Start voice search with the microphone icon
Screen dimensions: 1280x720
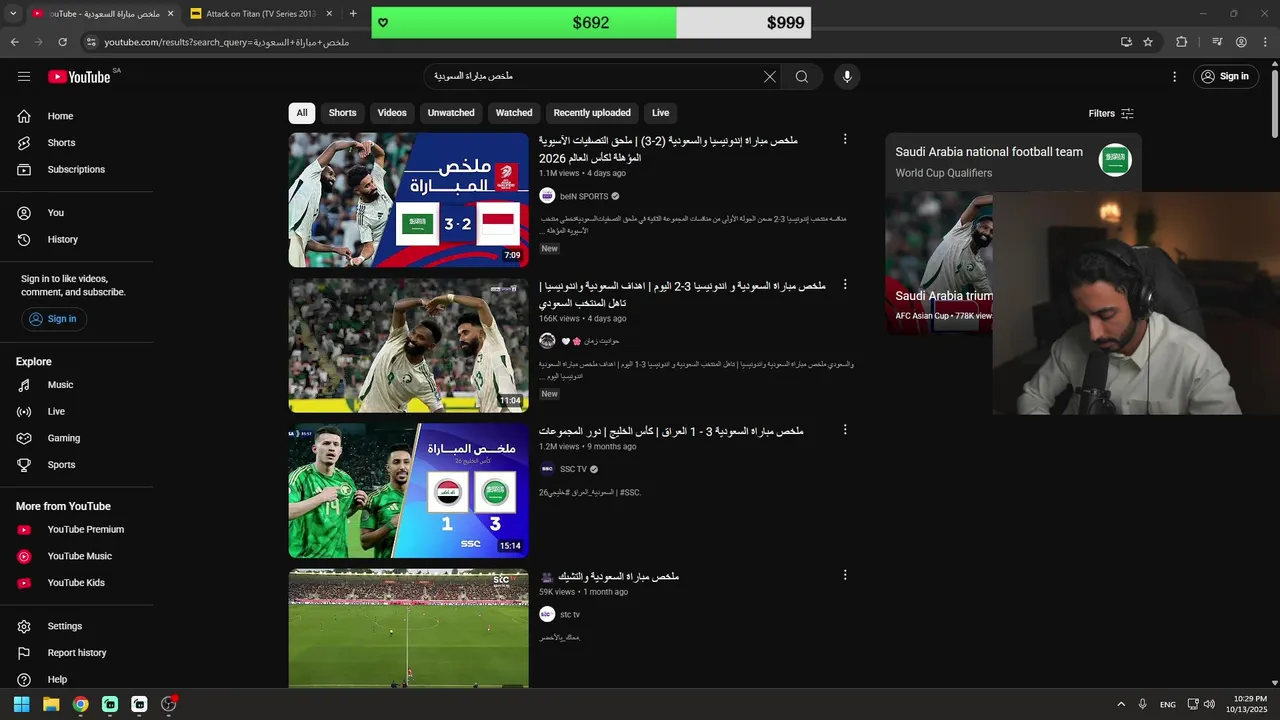847,77
